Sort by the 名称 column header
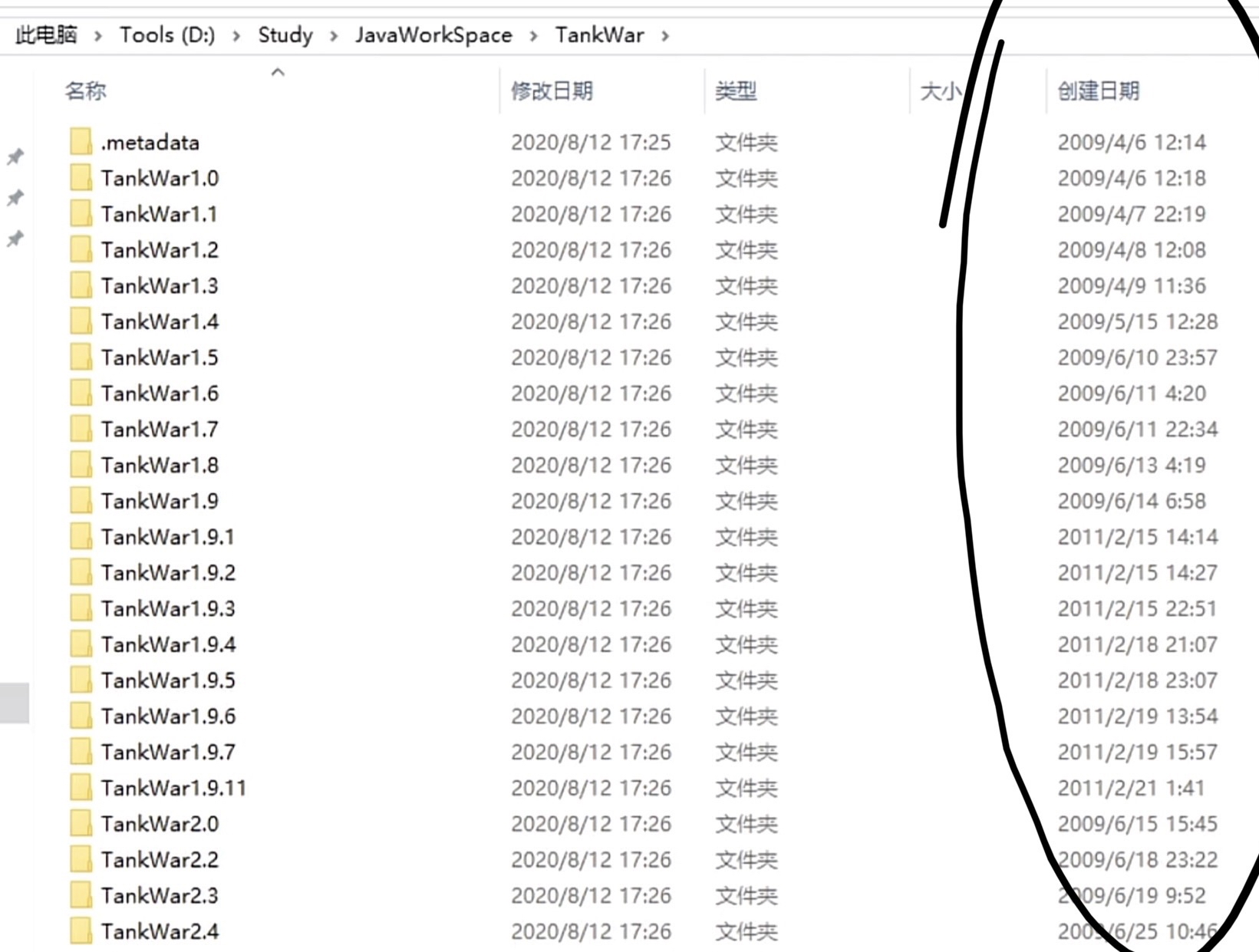This screenshot has height=952, width=1259. click(85, 91)
